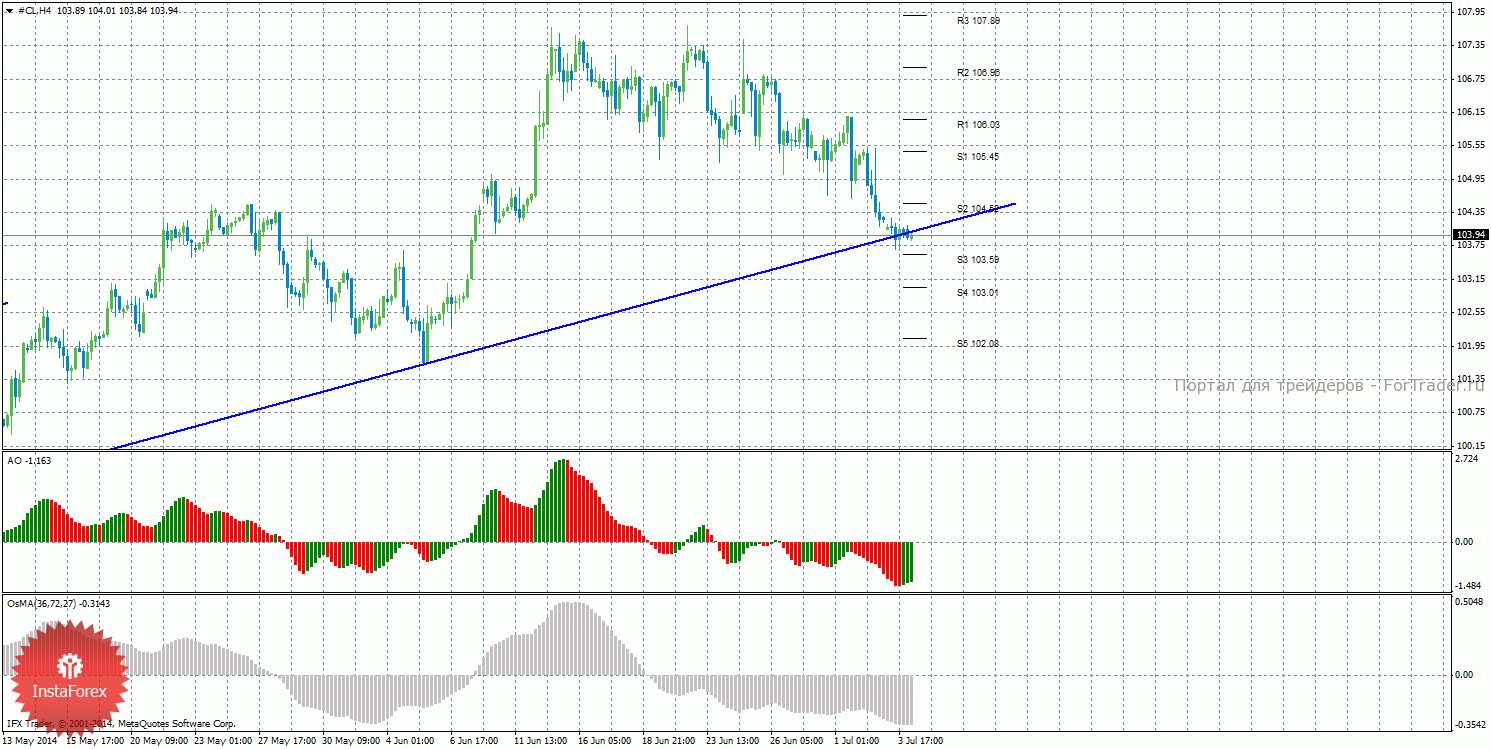The width and height of the screenshot is (1491, 749).
Task: Click the IFX Trader MetaQuotes copyright text
Action: click(120, 723)
